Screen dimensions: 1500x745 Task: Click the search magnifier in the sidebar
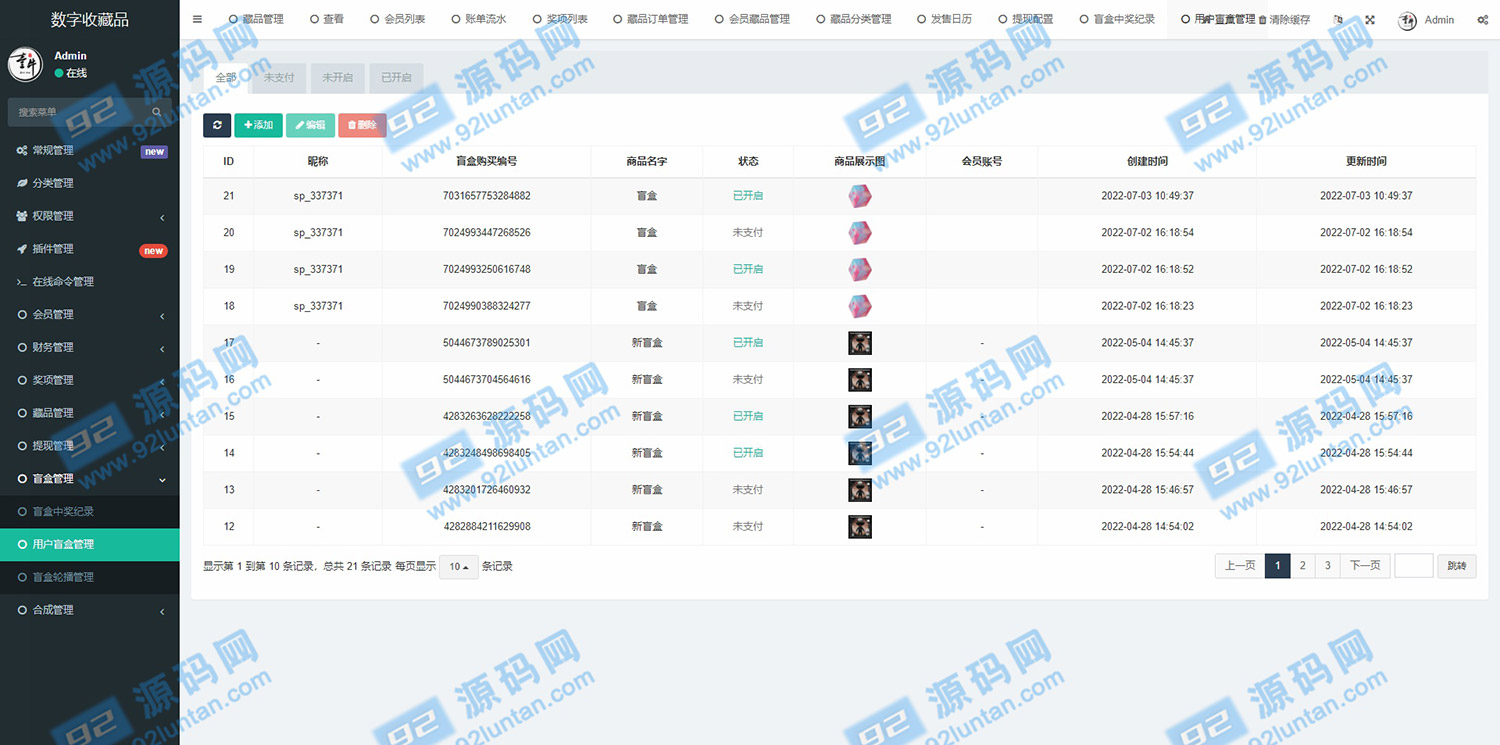pos(157,112)
